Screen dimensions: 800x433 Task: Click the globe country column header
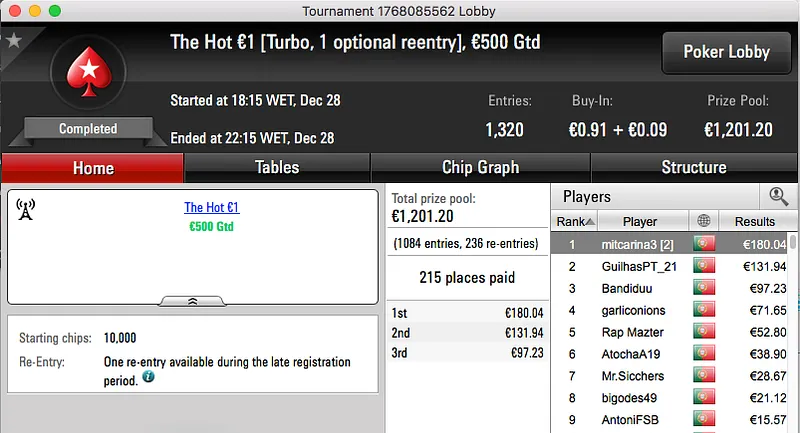coord(704,221)
